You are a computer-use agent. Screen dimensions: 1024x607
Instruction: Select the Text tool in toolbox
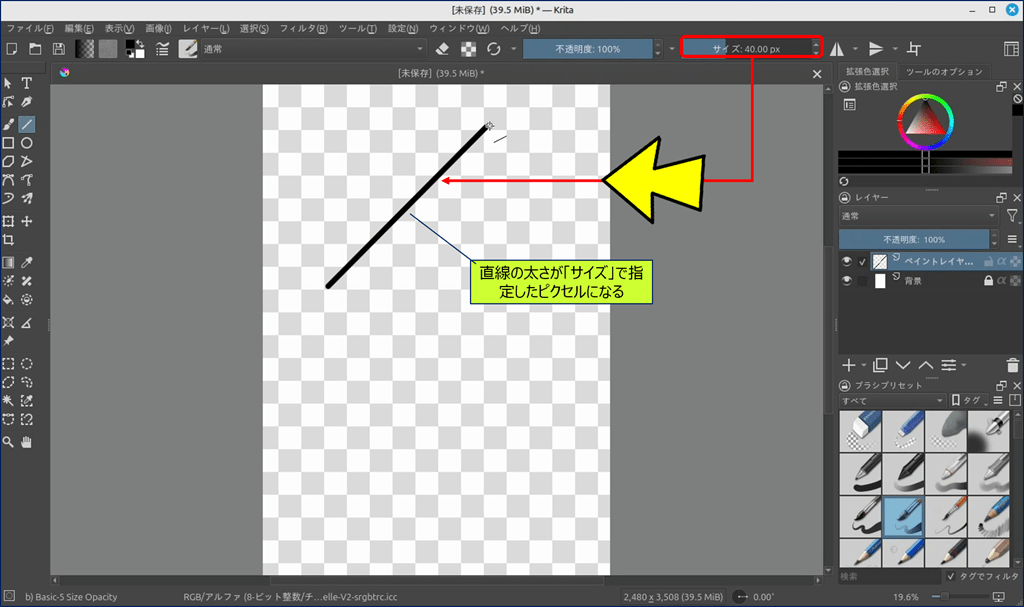coord(27,83)
